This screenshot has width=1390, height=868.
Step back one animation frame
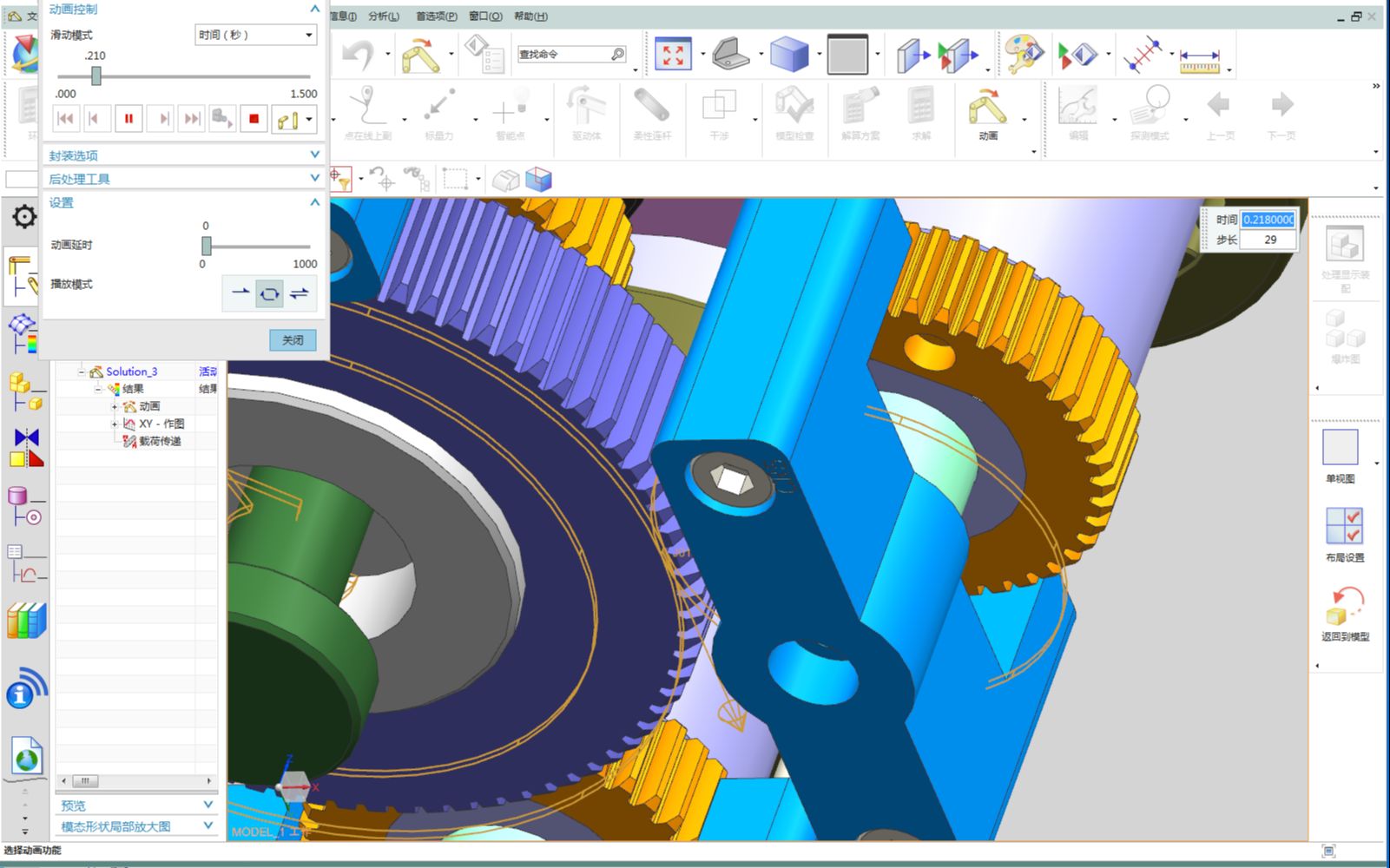click(x=96, y=119)
